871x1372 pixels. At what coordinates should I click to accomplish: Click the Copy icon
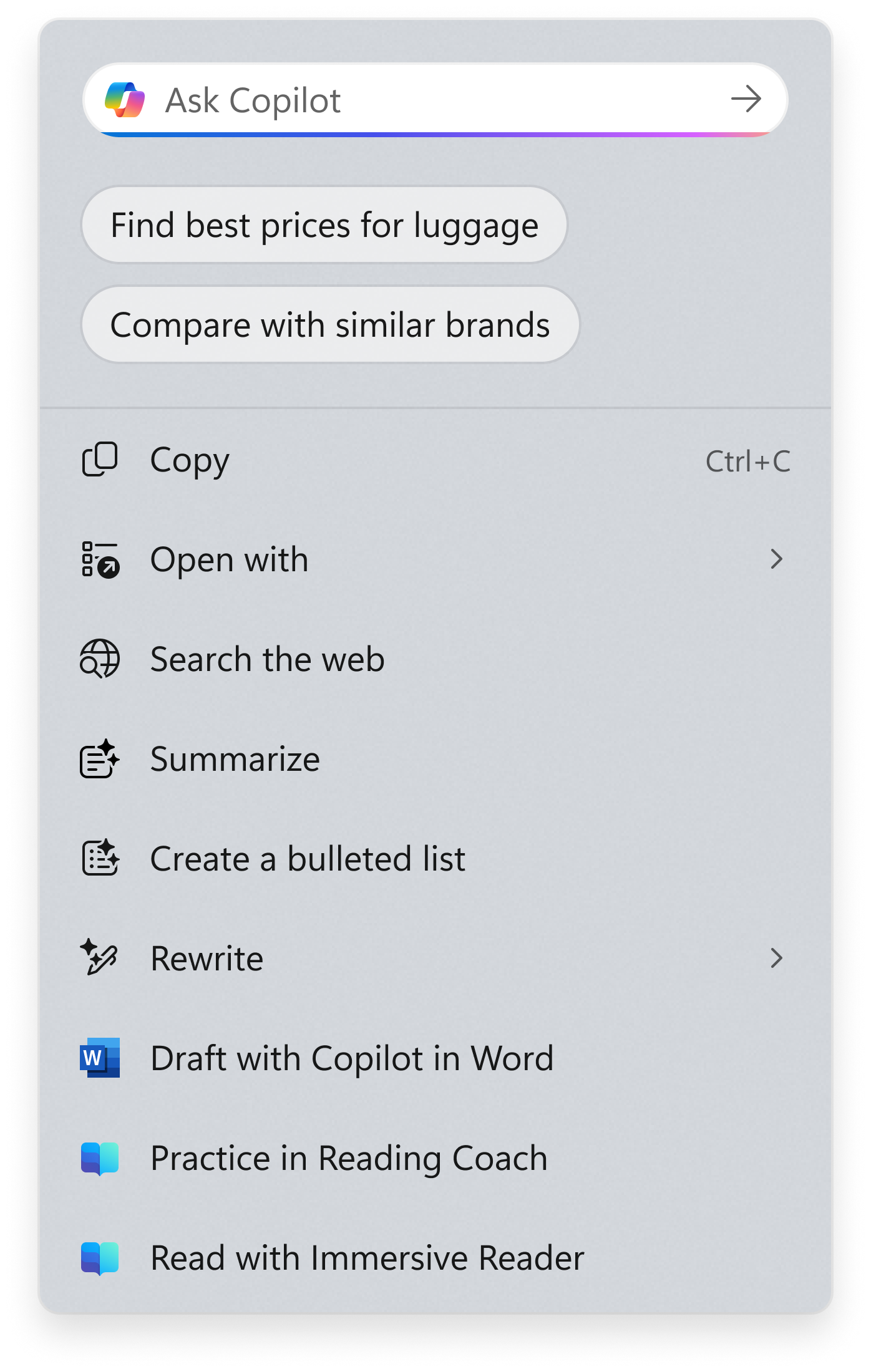pos(100,460)
